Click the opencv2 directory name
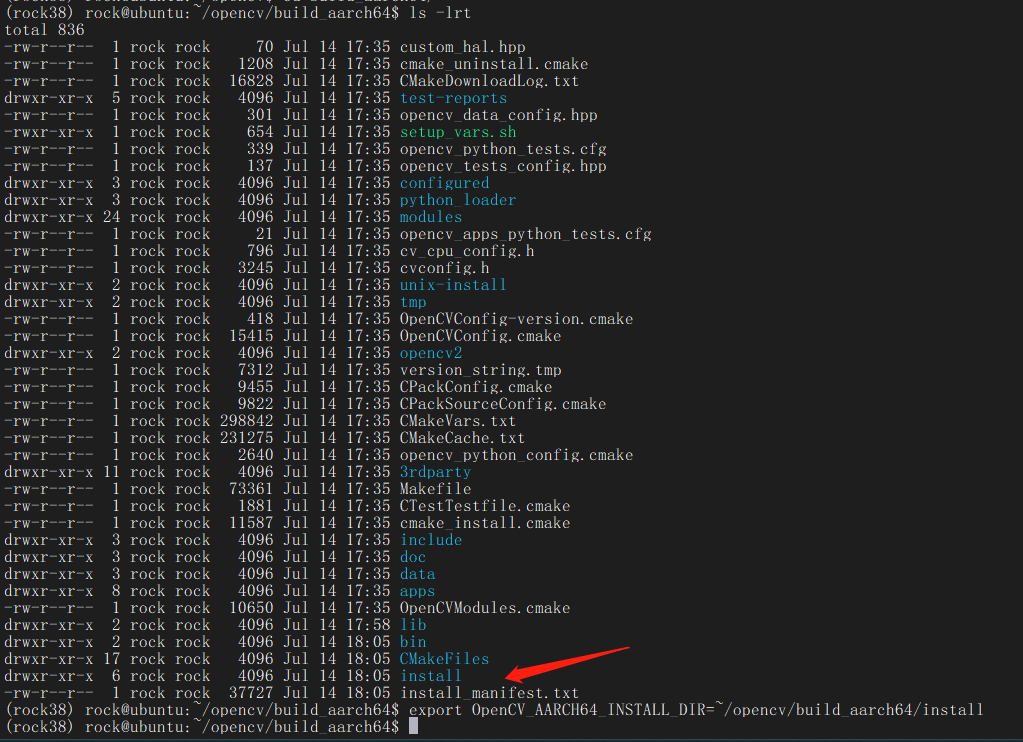This screenshot has height=742, width=1023. pyautogui.click(x=431, y=352)
